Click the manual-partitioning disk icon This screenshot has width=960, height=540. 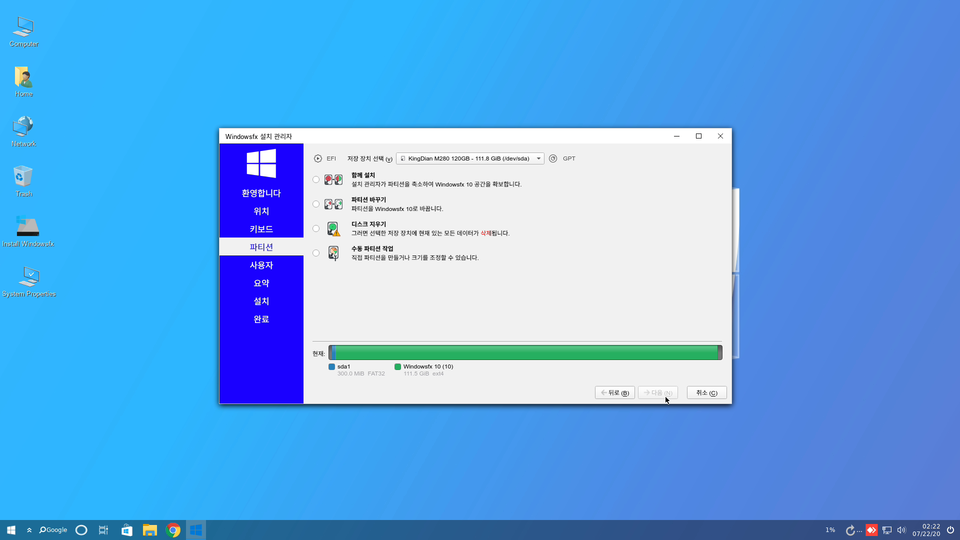pos(334,253)
